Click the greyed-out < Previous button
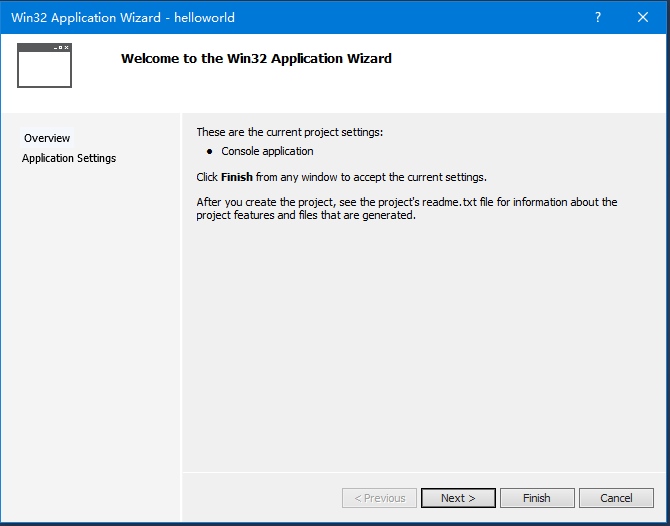The width and height of the screenshot is (670, 526). 378,498
